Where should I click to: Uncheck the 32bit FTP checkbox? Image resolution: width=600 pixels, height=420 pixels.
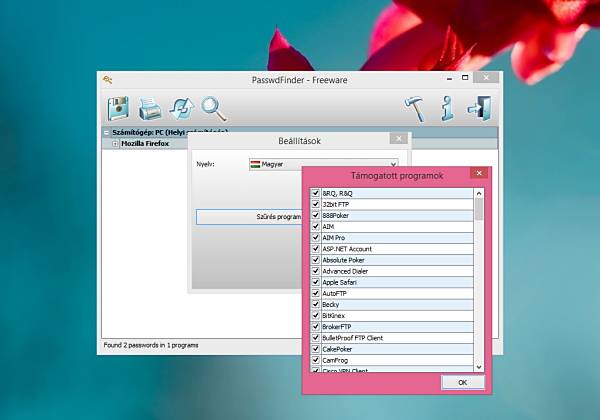tap(315, 204)
